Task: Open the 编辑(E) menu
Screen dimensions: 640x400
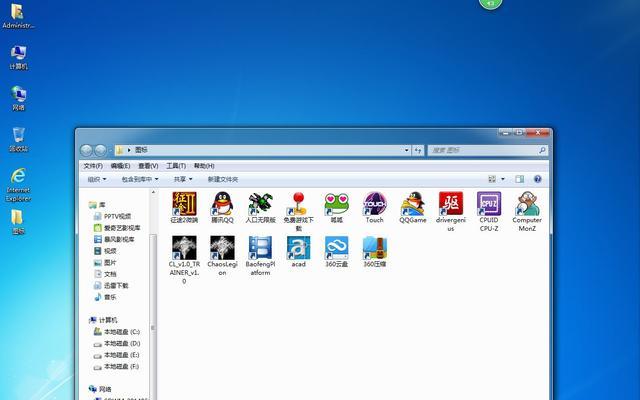Action: (x=120, y=166)
